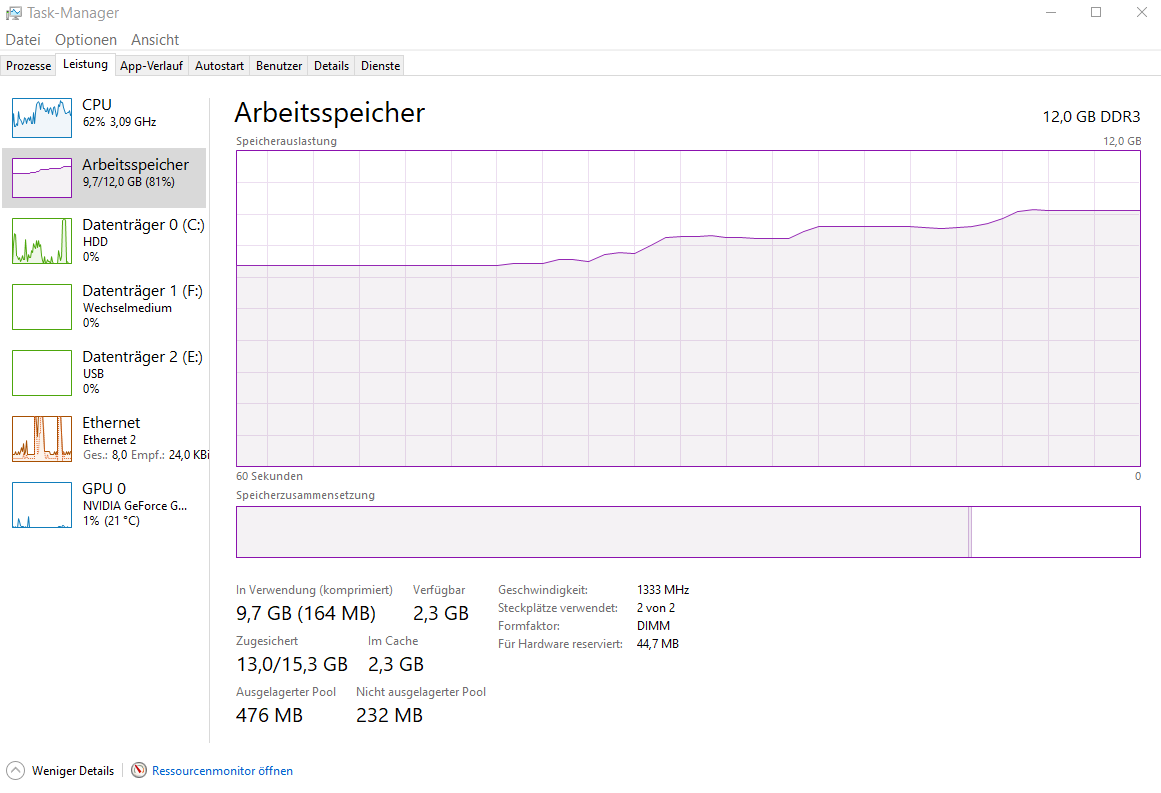1161x793 pixels.
Task: Select Datenträger 1 (F:) Wechselmedium icon
Action: pyautogui.click(x=42, y=307)
